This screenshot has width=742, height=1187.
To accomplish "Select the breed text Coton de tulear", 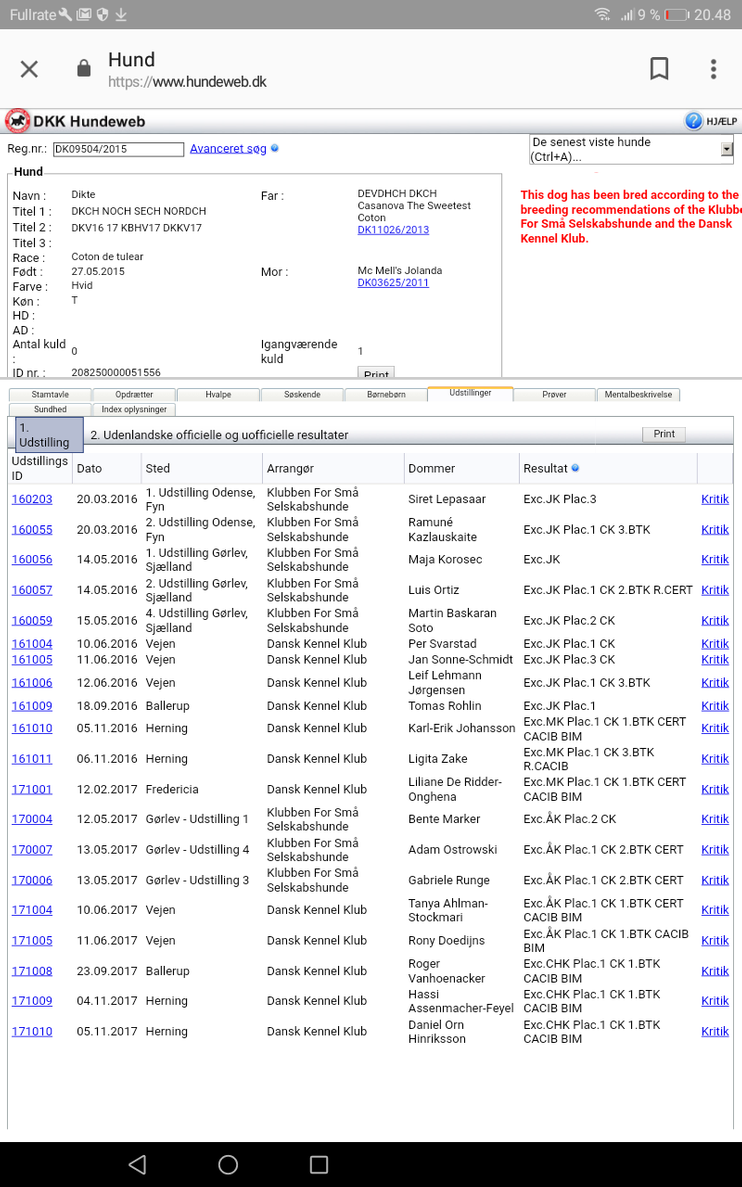I will point(108,257).
